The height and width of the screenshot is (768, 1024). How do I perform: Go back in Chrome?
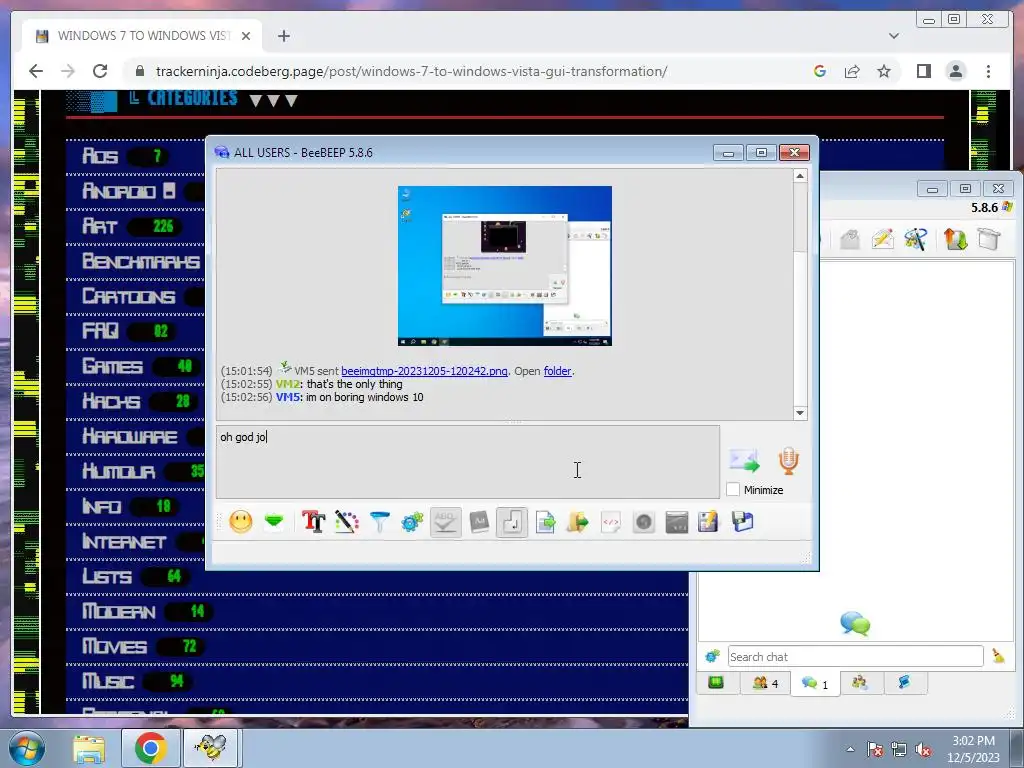(36, 71)
